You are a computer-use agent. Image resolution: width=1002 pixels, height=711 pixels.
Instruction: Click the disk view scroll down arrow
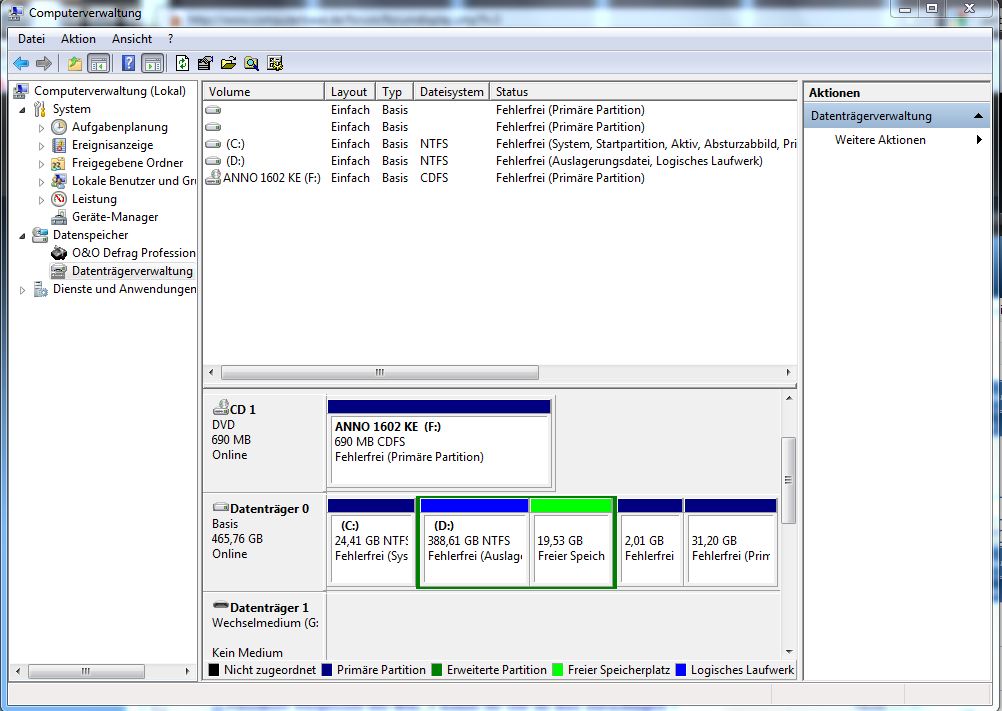tap(789, 652)
